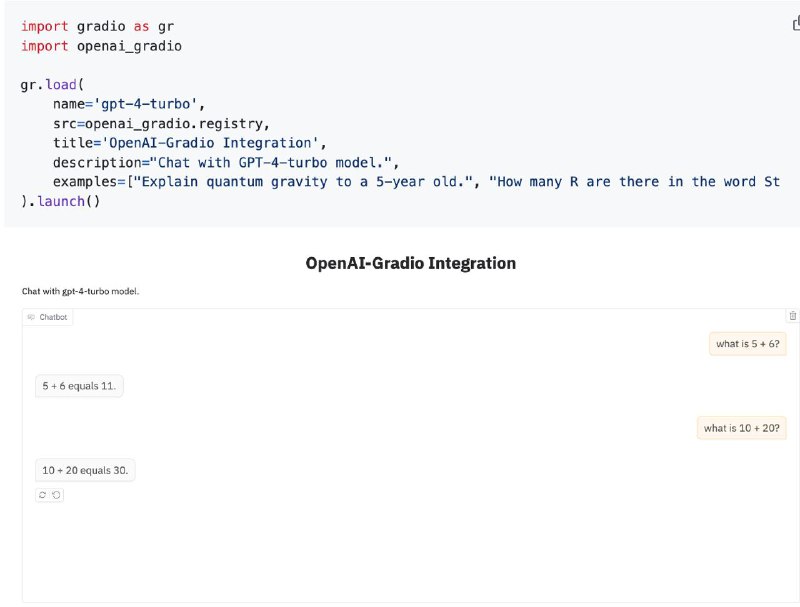This screenshot has width=800, height=607.
Task: Select the 'what is 10 + 20?' message bubble
Action: click(741, 428)
